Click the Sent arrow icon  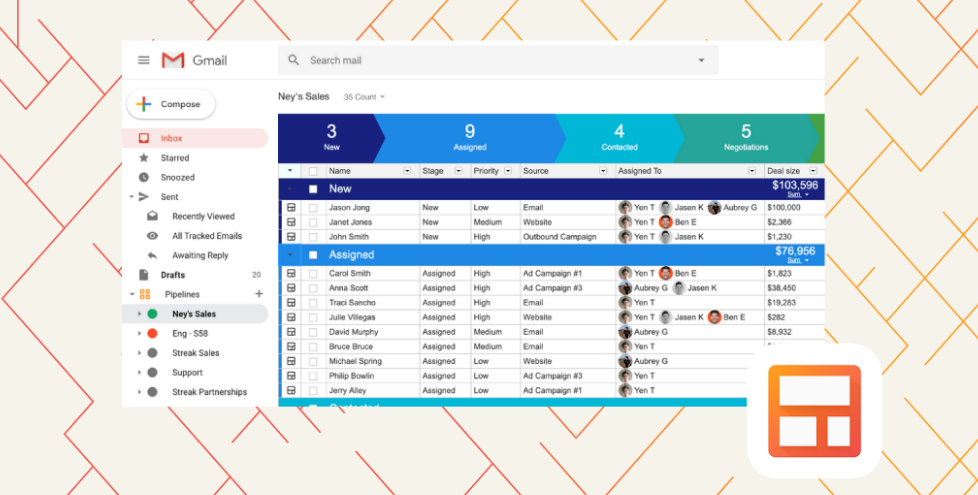[144, 196]
